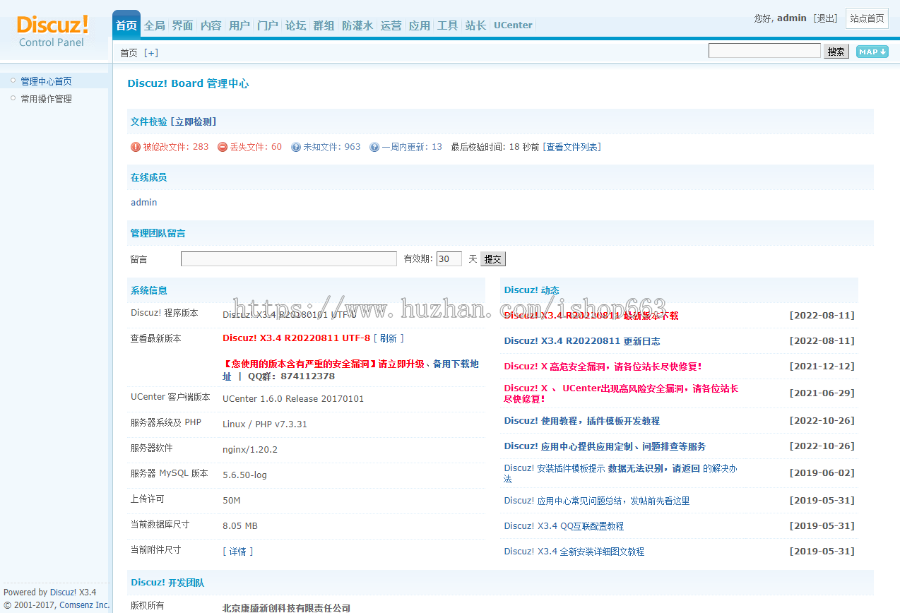
Task: Click 未知文件: 963 text
Action: click(332, 147)
